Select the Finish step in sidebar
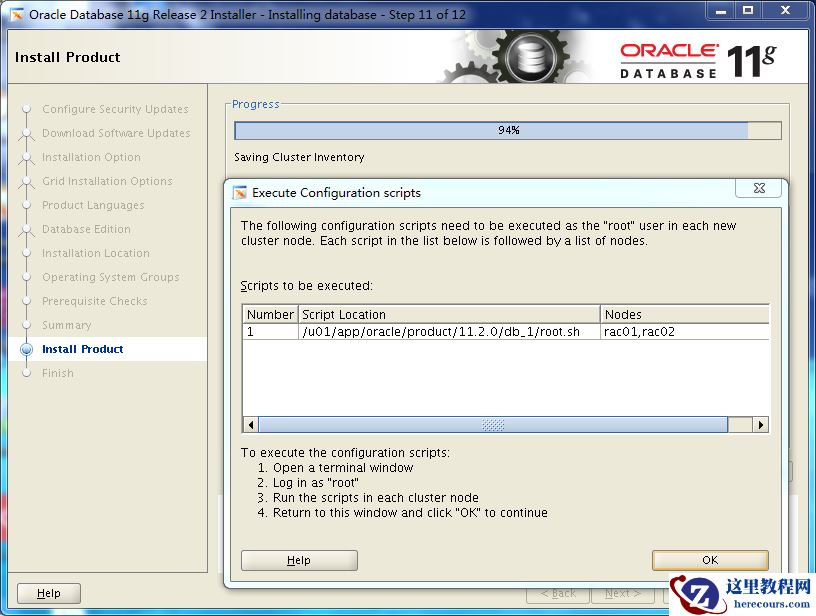The width and height of the screenshot is (816, 616). (x=58, y=373)
